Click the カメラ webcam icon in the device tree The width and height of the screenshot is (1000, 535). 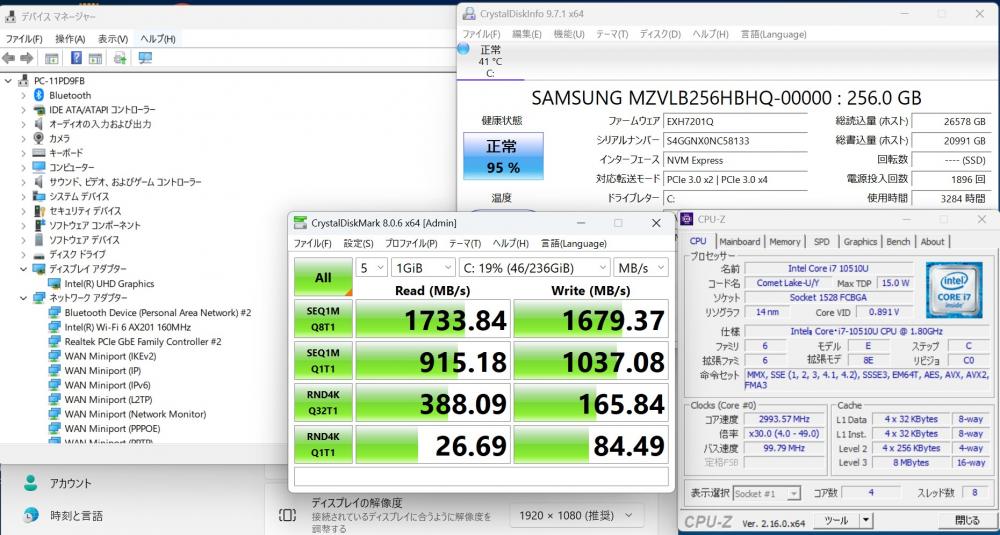pos(39,138)
